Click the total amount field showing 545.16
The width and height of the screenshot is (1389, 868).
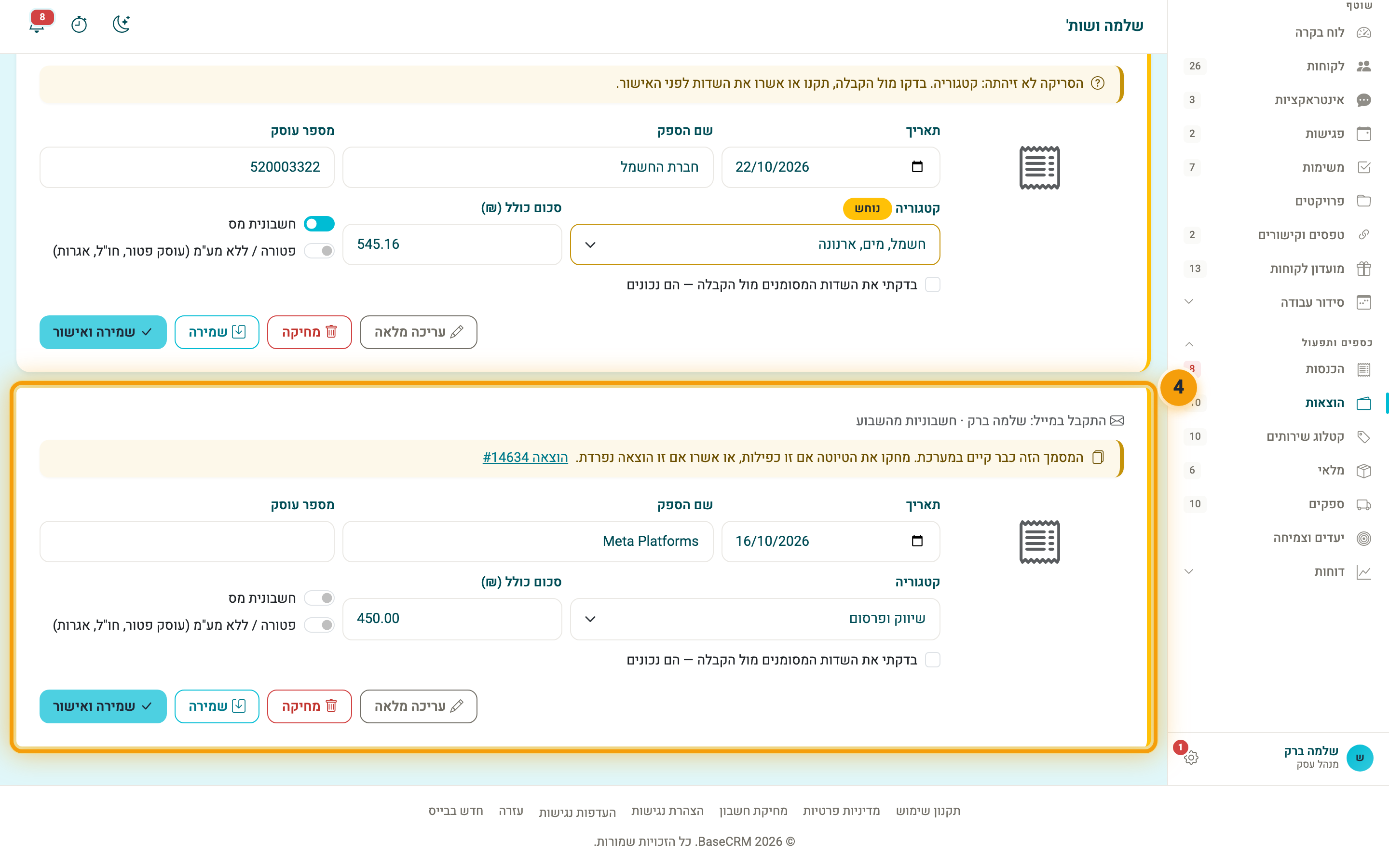click(x=452, y=244)
